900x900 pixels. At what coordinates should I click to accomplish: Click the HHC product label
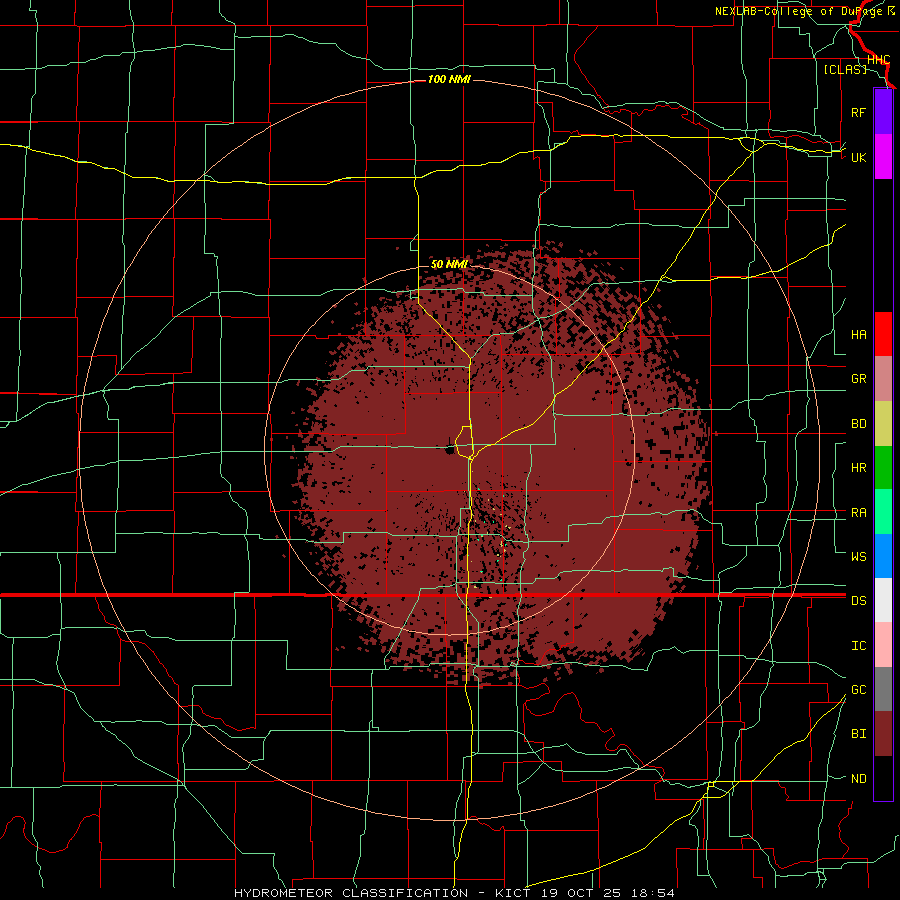coord(878,60)
